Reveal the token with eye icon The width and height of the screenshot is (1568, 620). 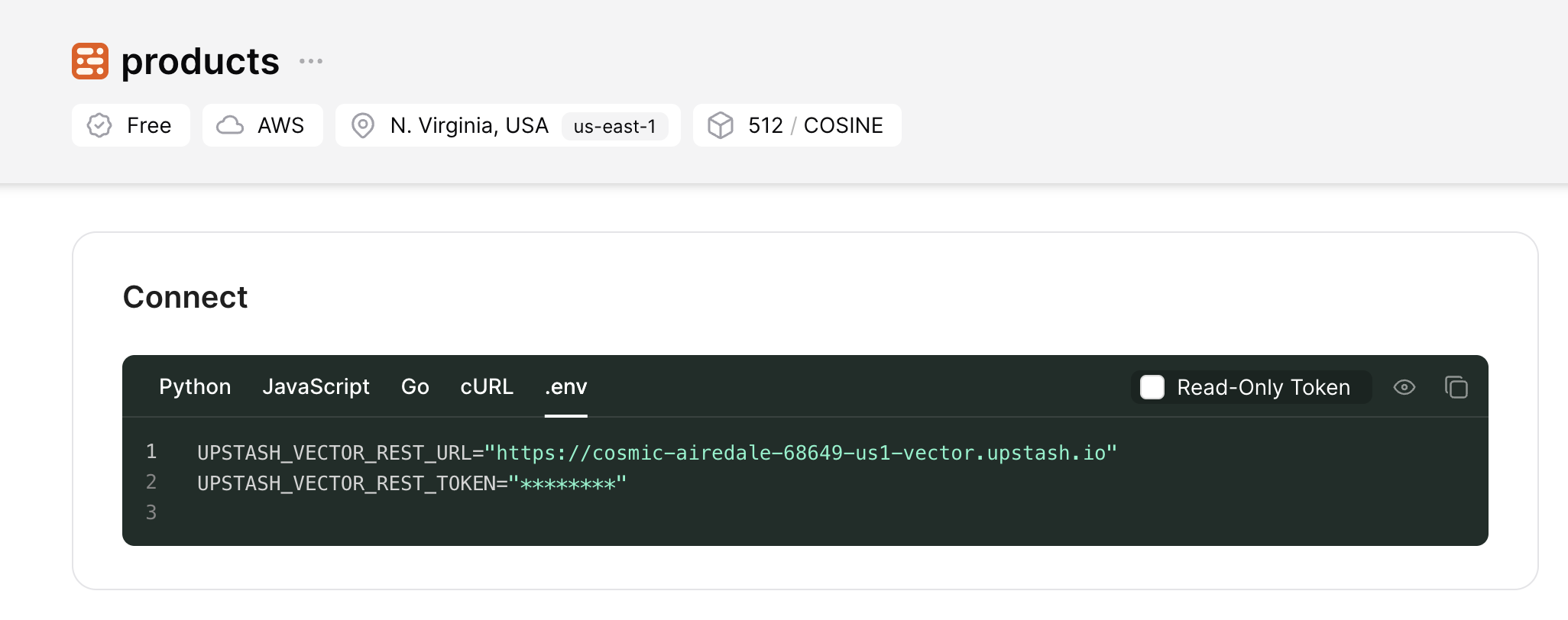(x=1404, y=387)
